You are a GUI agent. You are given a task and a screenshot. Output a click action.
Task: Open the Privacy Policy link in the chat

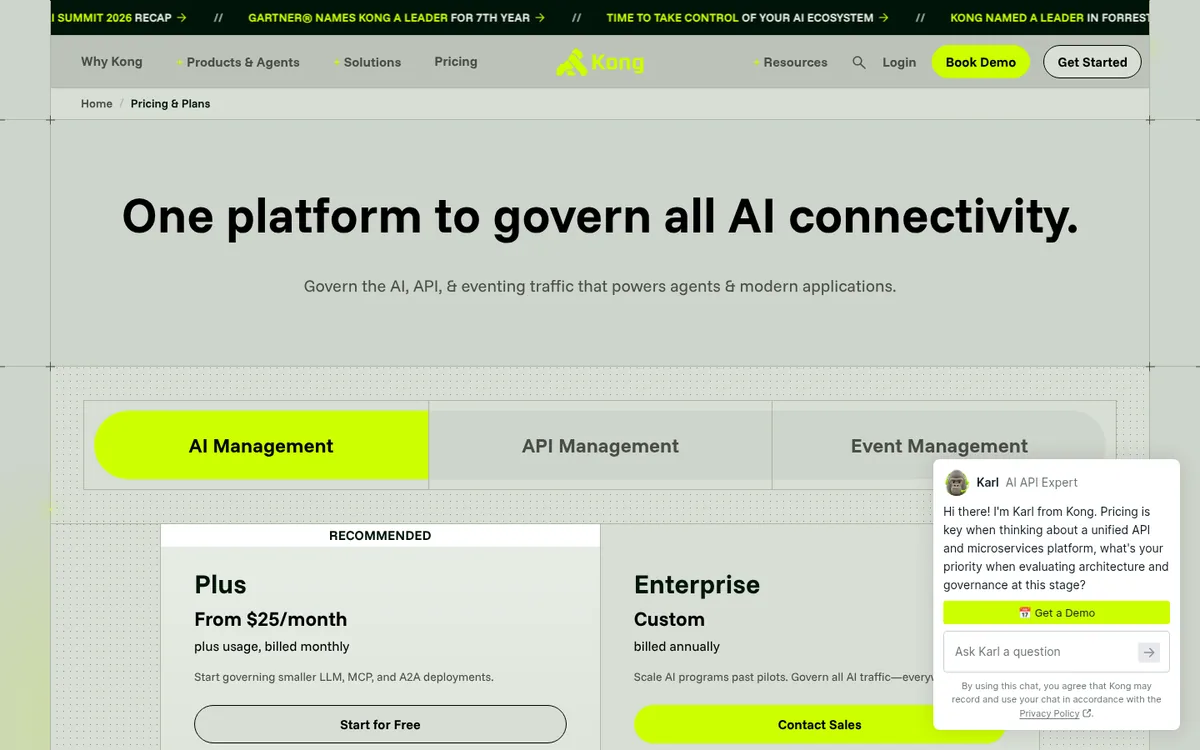1055,714
